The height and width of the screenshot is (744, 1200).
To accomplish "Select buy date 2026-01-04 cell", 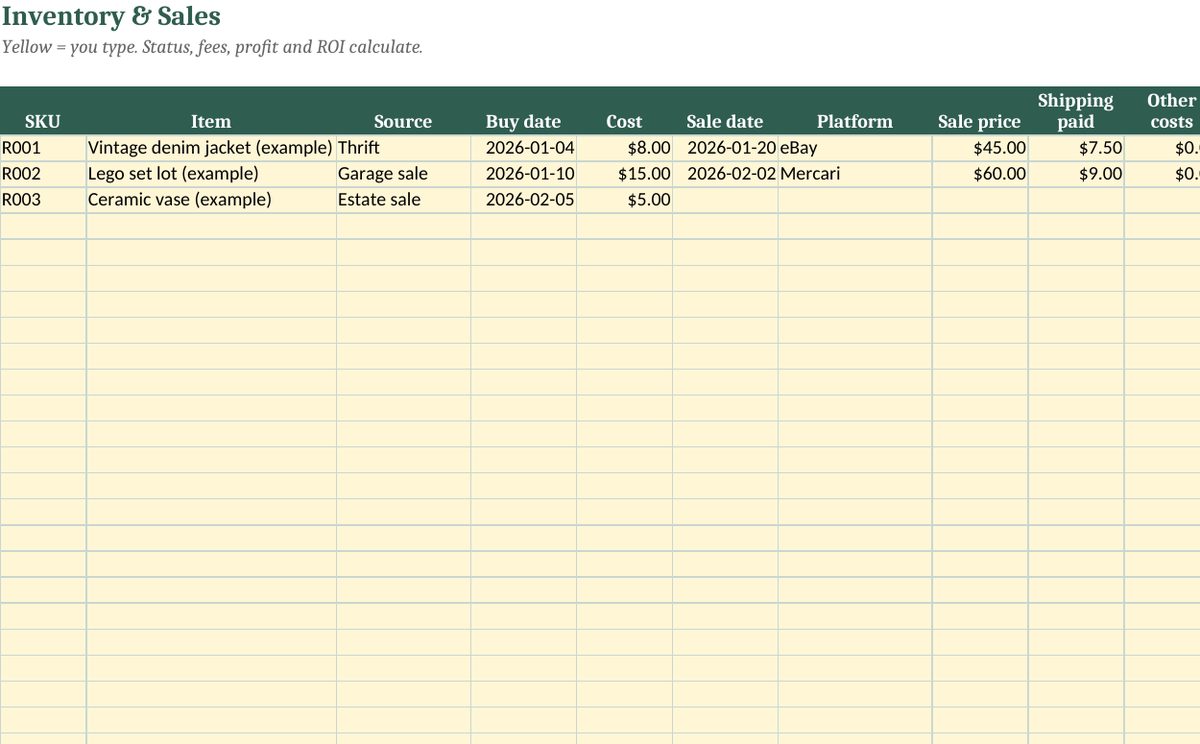I will (523, 148).
